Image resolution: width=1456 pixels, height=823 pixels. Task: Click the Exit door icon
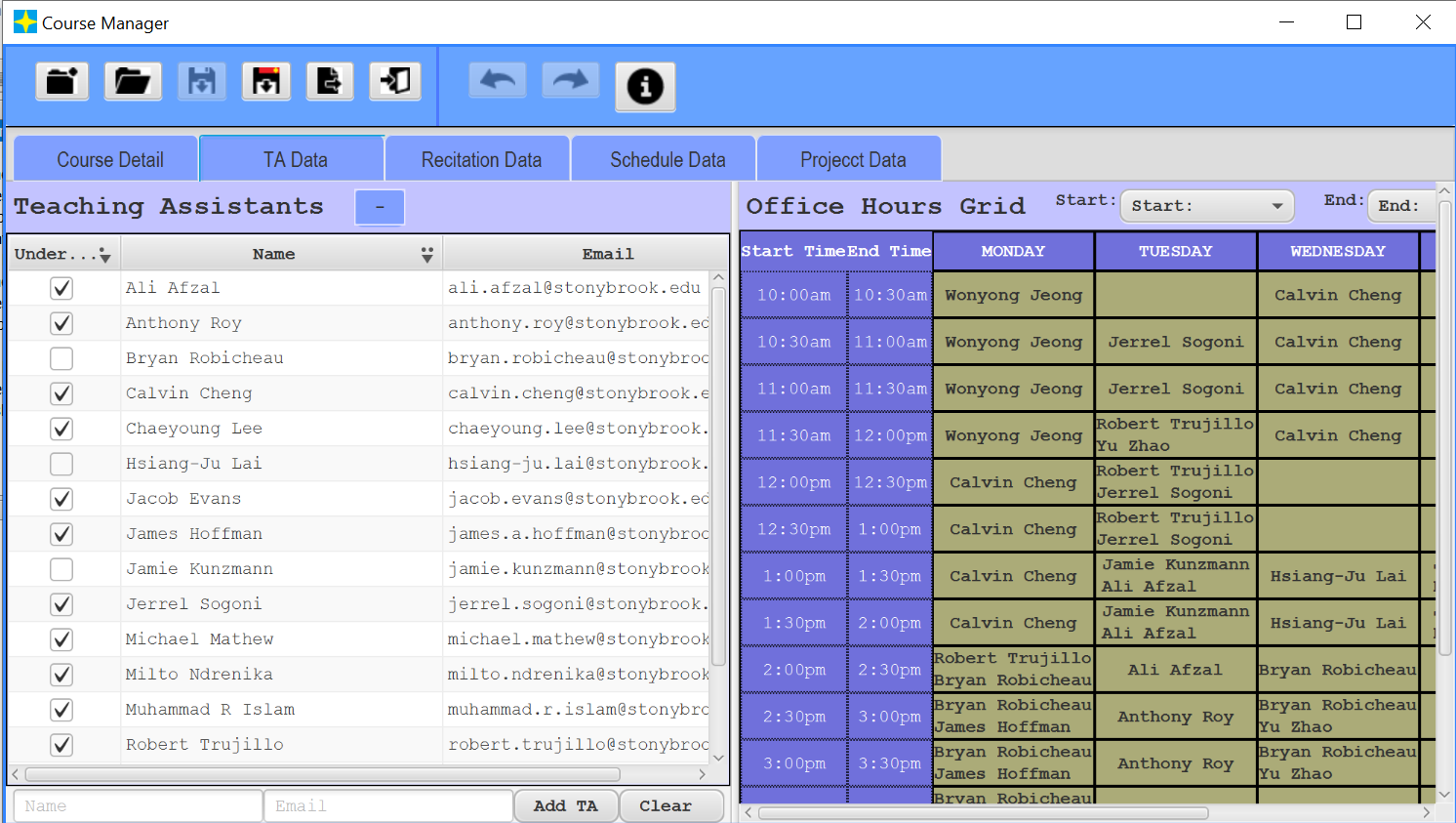pos(395,81)
